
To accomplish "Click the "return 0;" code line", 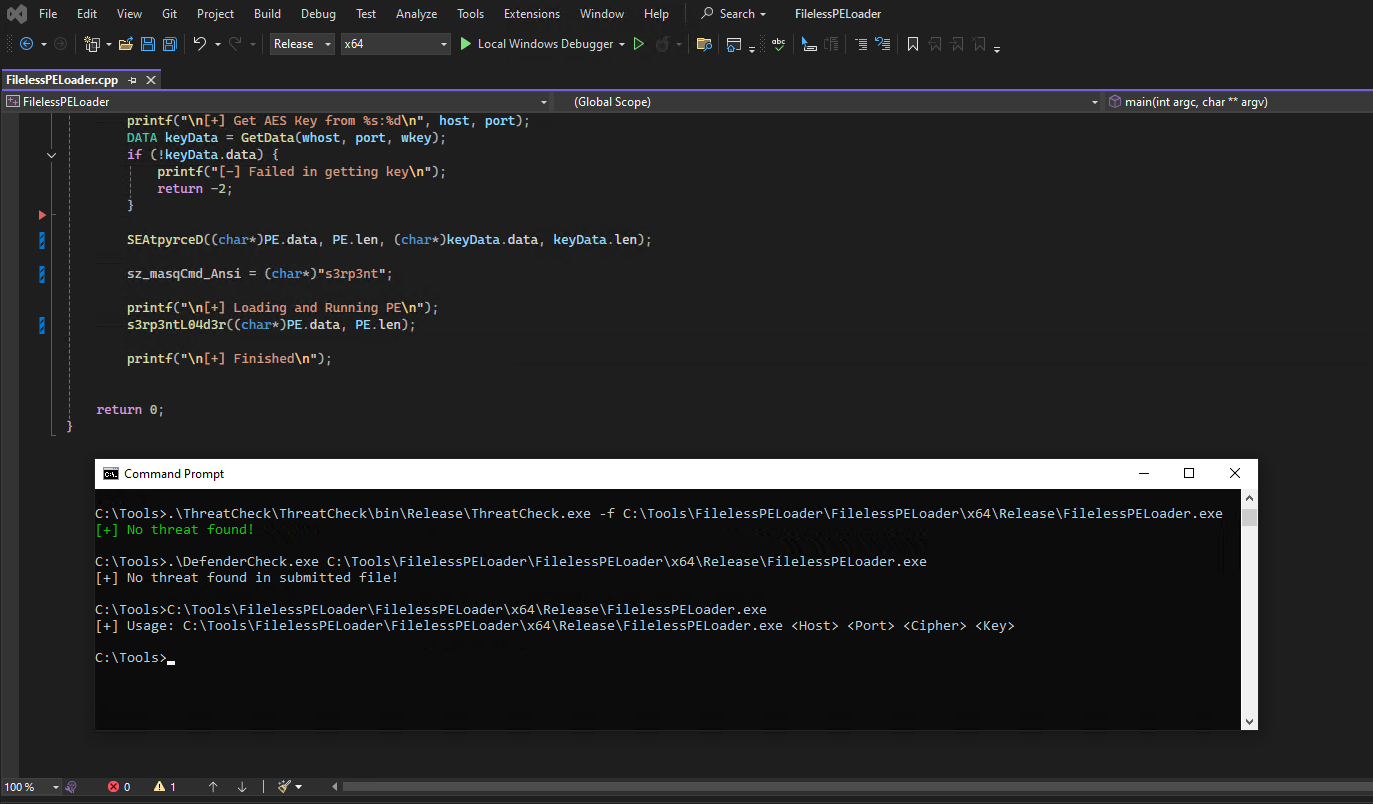I will pos(130,410).
